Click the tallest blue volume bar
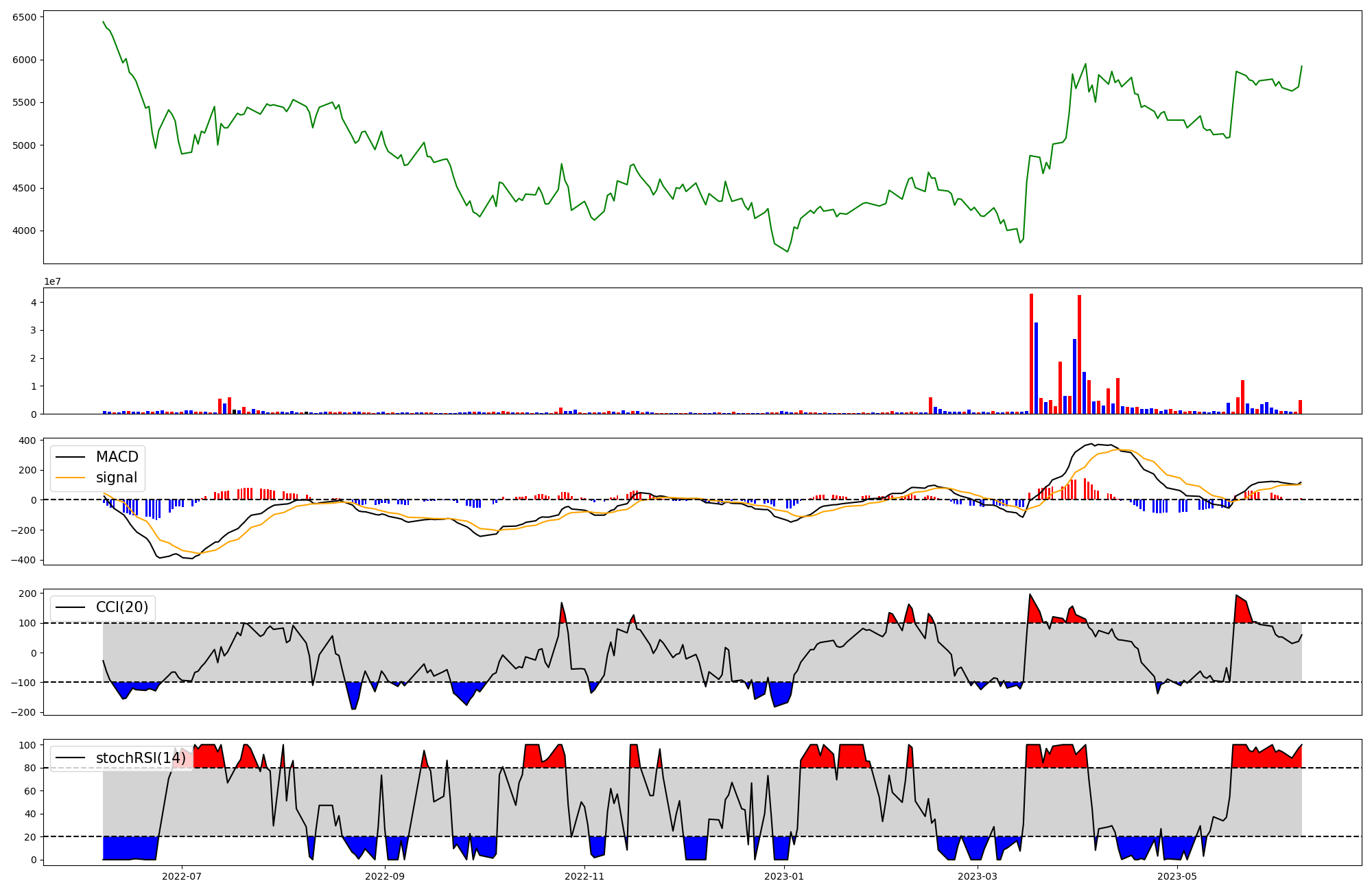The height and width of the screenshot is (892, 1372). [1036, 368]
